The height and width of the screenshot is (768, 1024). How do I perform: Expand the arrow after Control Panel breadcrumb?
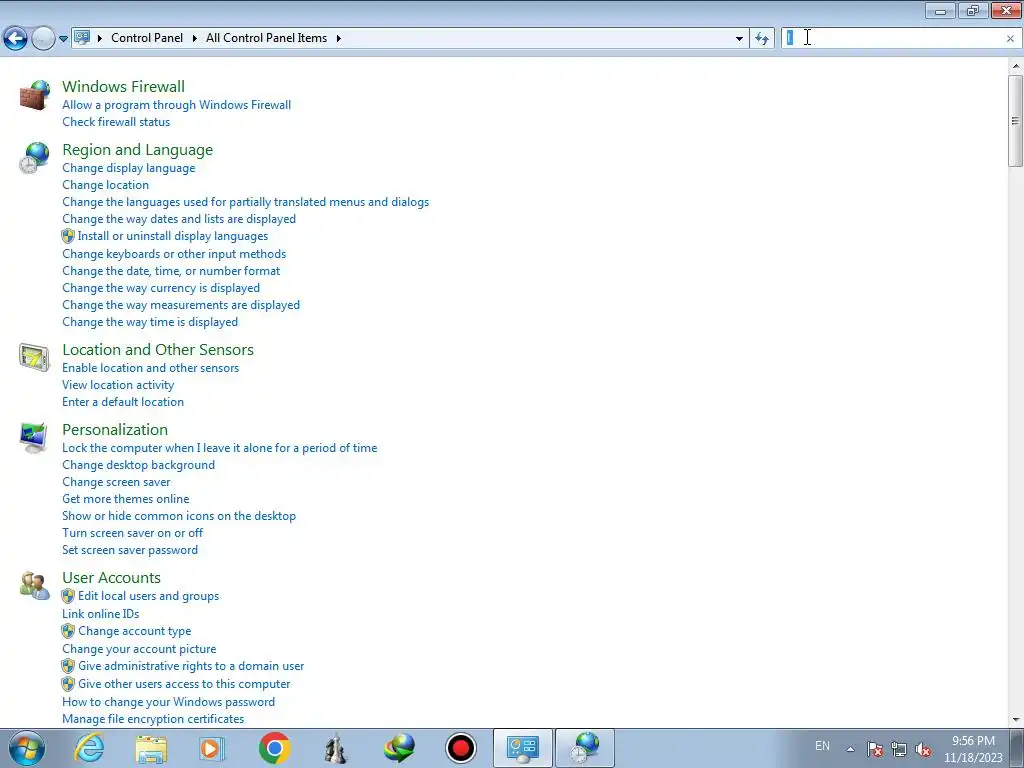(195, 38)
